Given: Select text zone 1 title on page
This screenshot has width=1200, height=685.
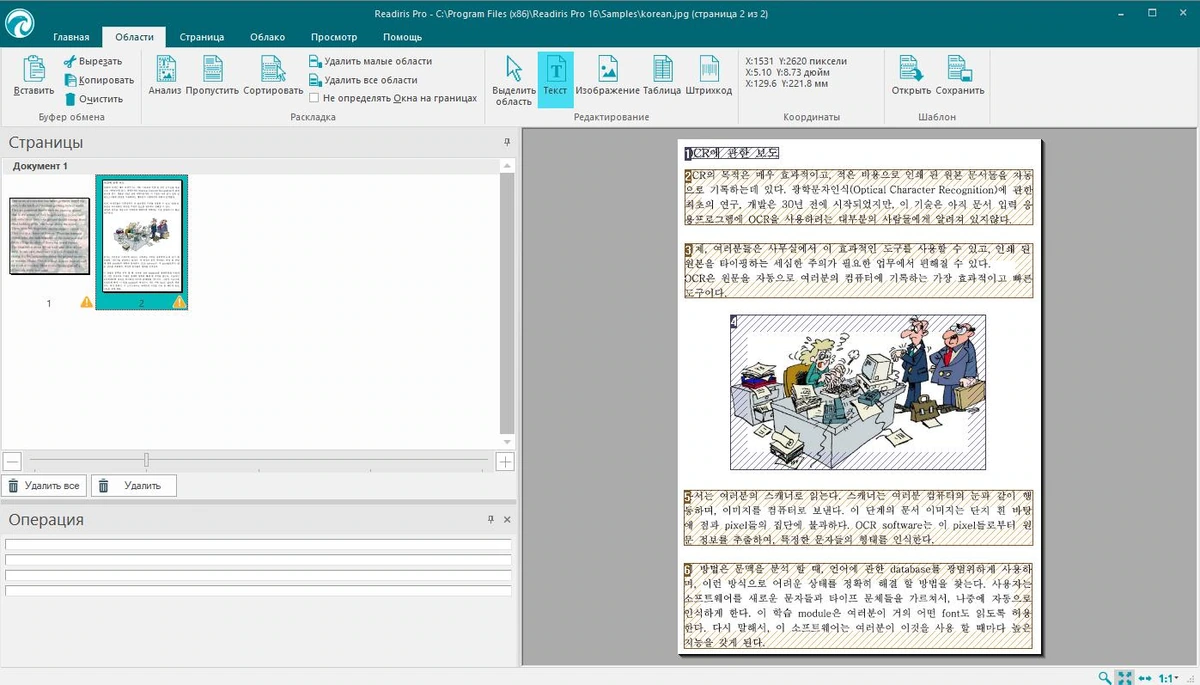Looking at the screenshot, I should [x=731, y=153].
